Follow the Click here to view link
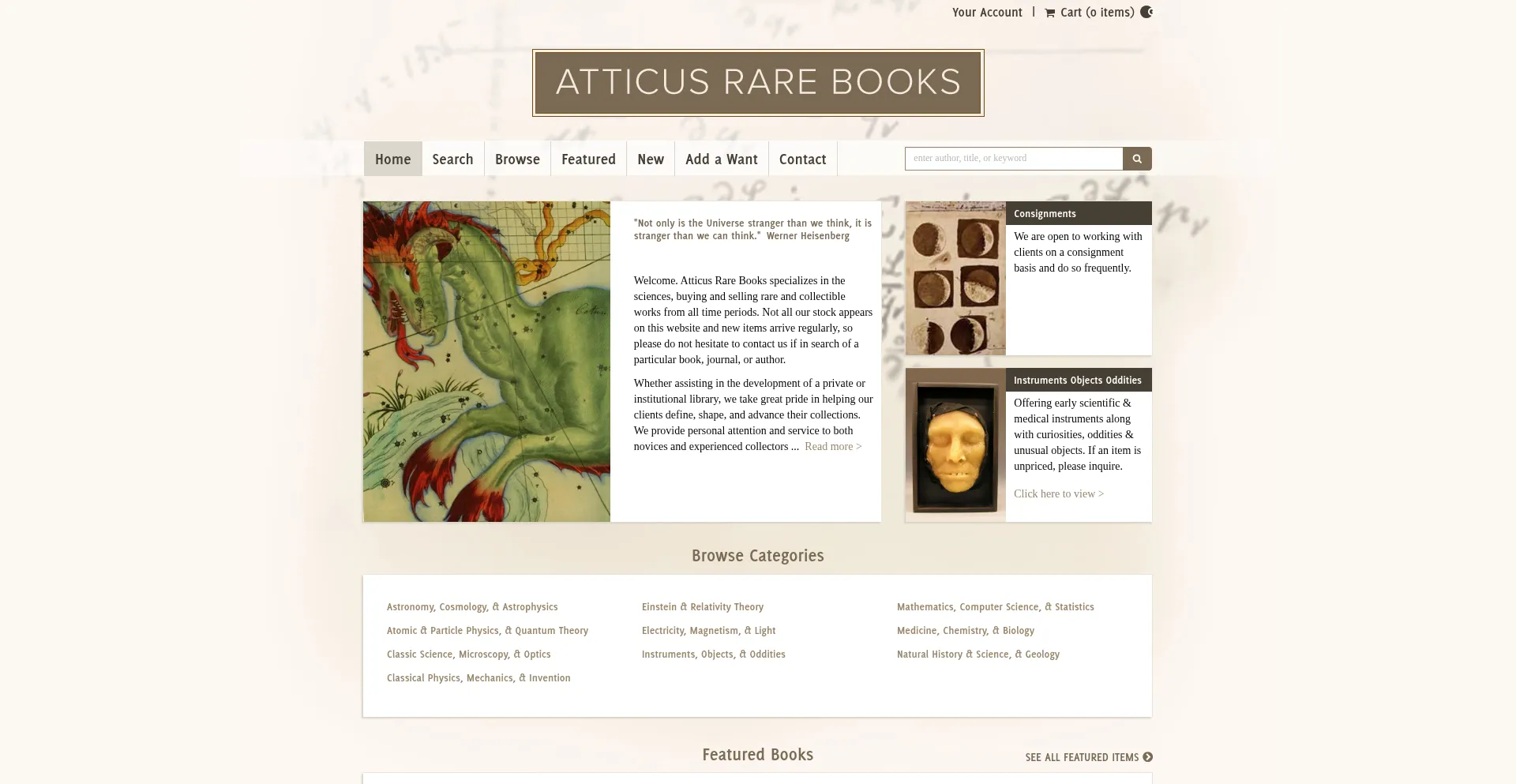Image resolution: width=1516 pixels, height=784 pixels. click(1059, 494)
